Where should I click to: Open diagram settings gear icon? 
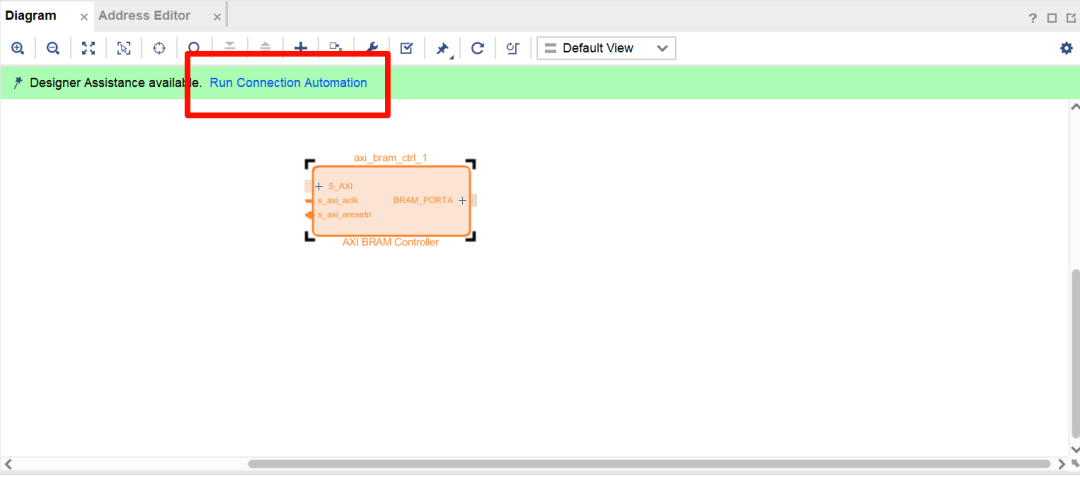pos(1066,48)
